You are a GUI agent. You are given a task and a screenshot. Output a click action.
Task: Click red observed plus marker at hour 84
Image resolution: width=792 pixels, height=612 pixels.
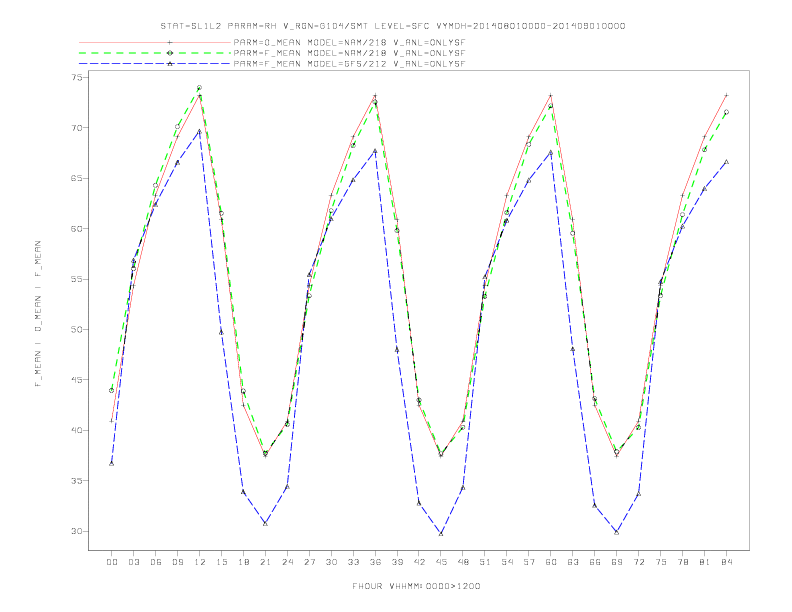(727, 95)
